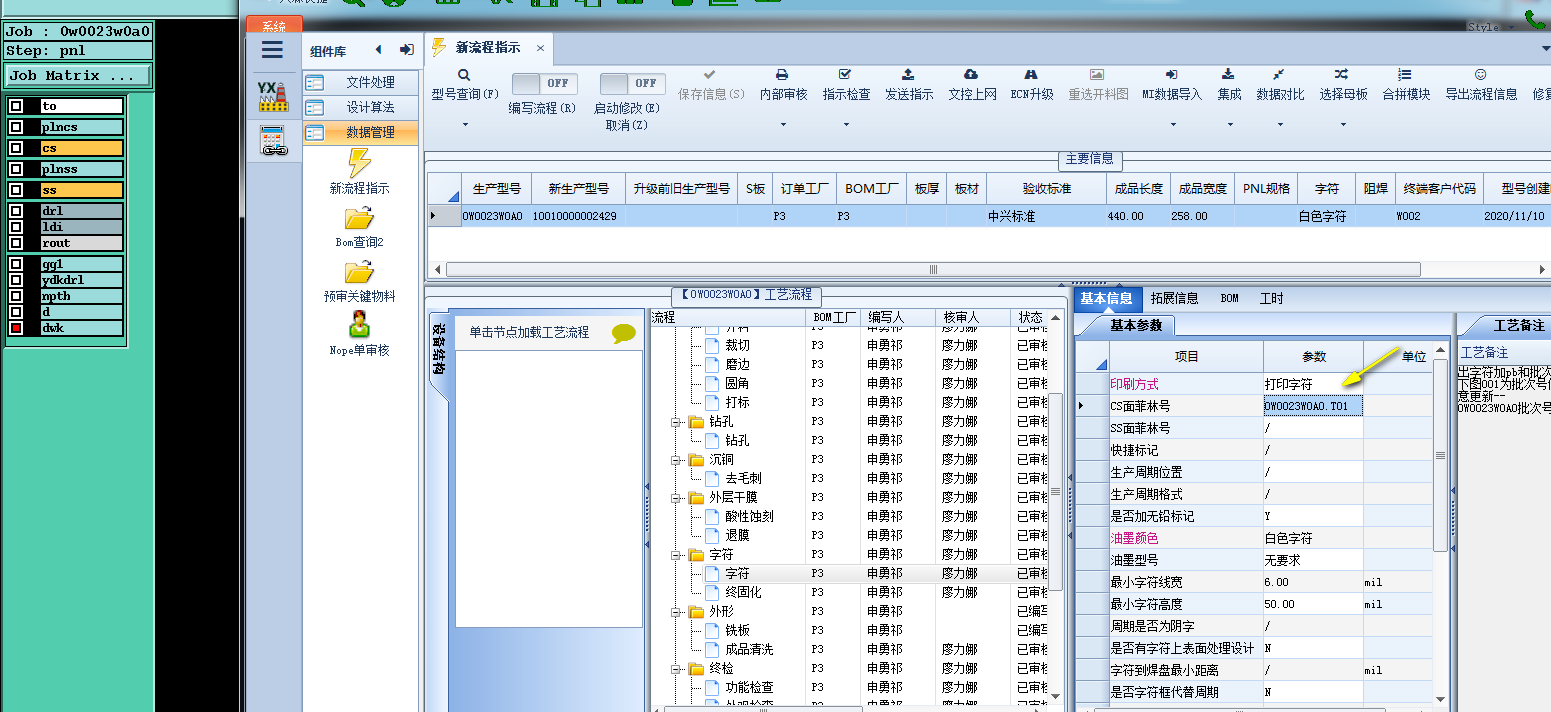Uncheck the red 'dwk' layer checkbox

tap(16, 328)
